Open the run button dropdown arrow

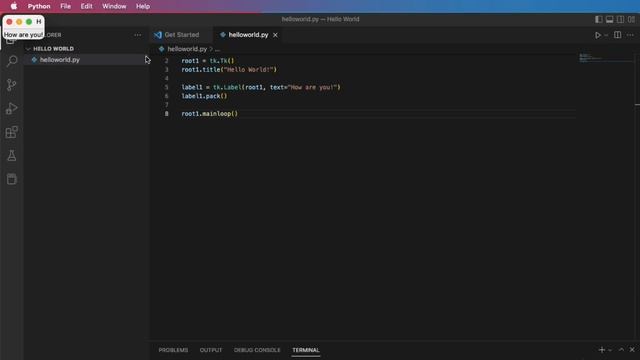606,36
